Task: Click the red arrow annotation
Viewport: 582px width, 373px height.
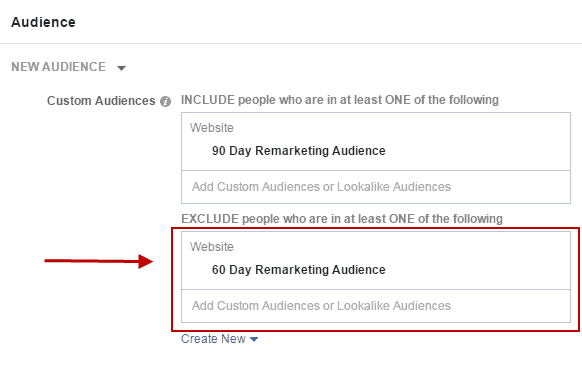Action: click(x=99, y=261)
